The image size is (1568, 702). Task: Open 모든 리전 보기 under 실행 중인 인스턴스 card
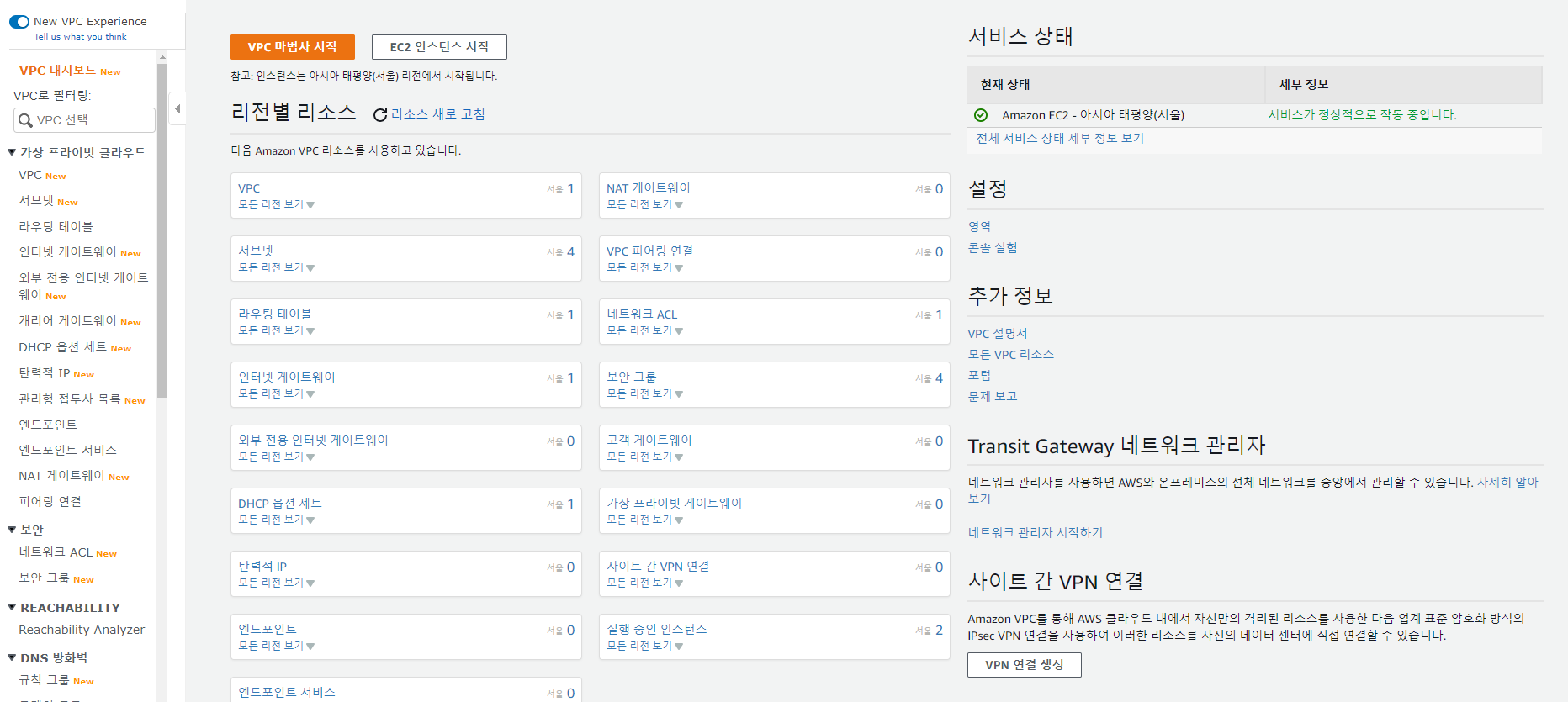645,646
